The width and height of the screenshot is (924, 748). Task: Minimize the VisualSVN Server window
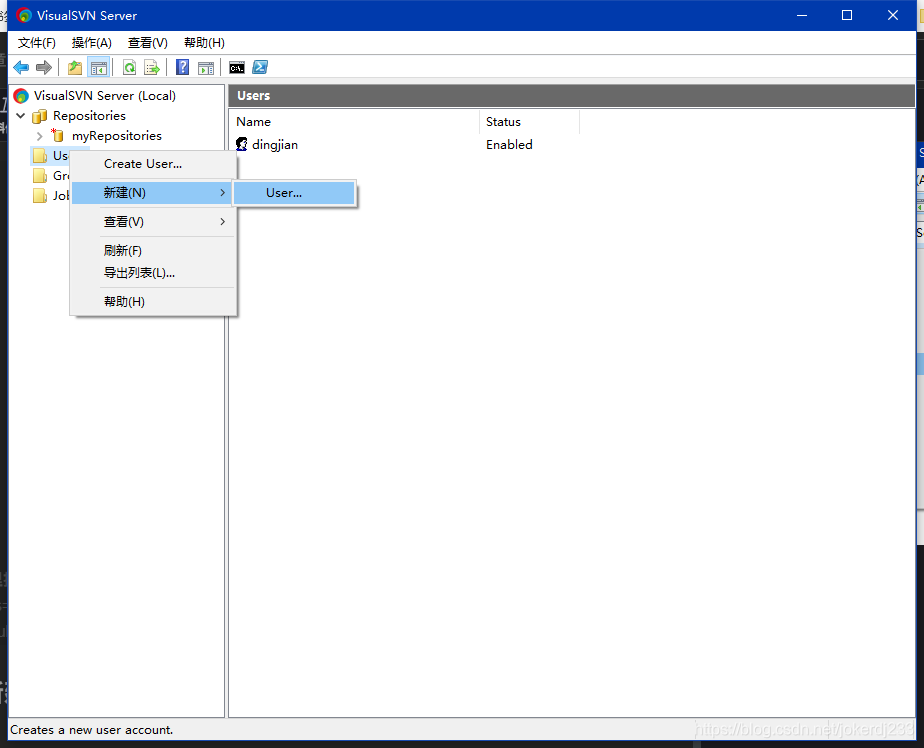(x=801, y=15)
